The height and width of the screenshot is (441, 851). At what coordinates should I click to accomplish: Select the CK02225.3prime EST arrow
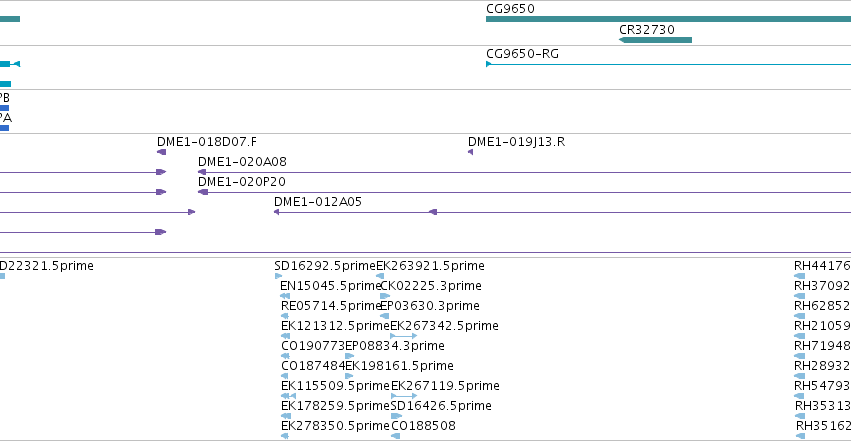click(x=385, y=296)
